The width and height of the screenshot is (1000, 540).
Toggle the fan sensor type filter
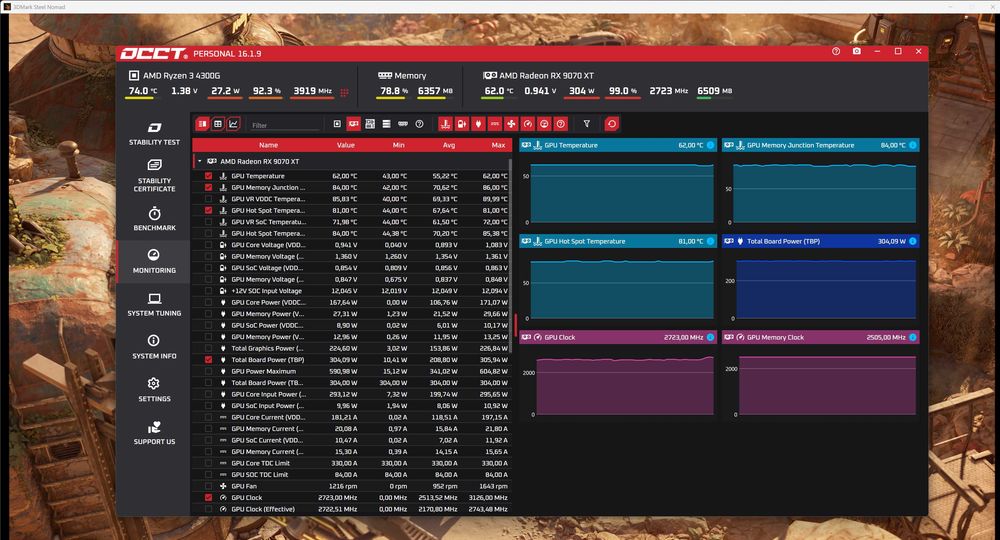(x=511, y=124)
